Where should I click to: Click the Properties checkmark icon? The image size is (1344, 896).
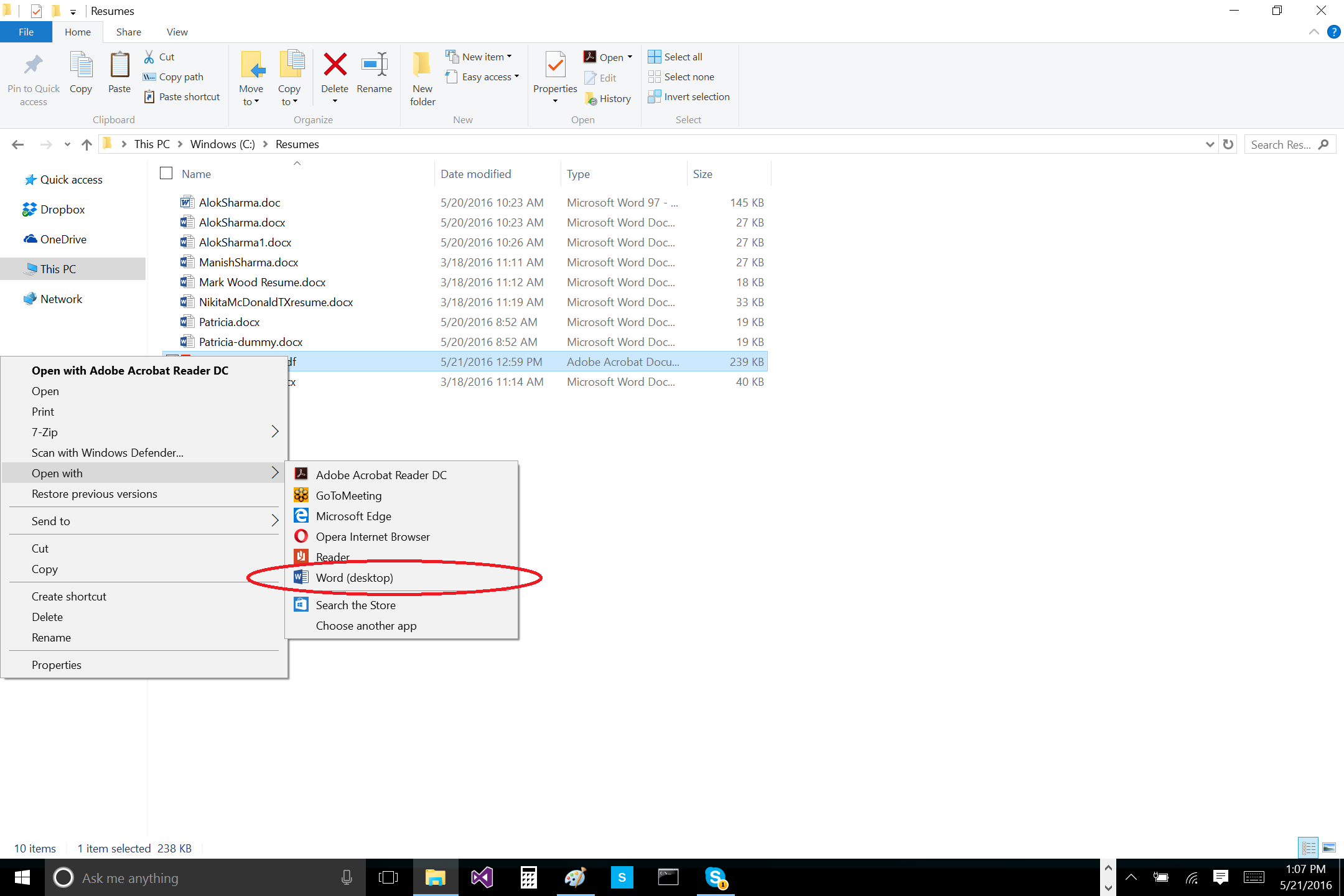tap(555, 65)
